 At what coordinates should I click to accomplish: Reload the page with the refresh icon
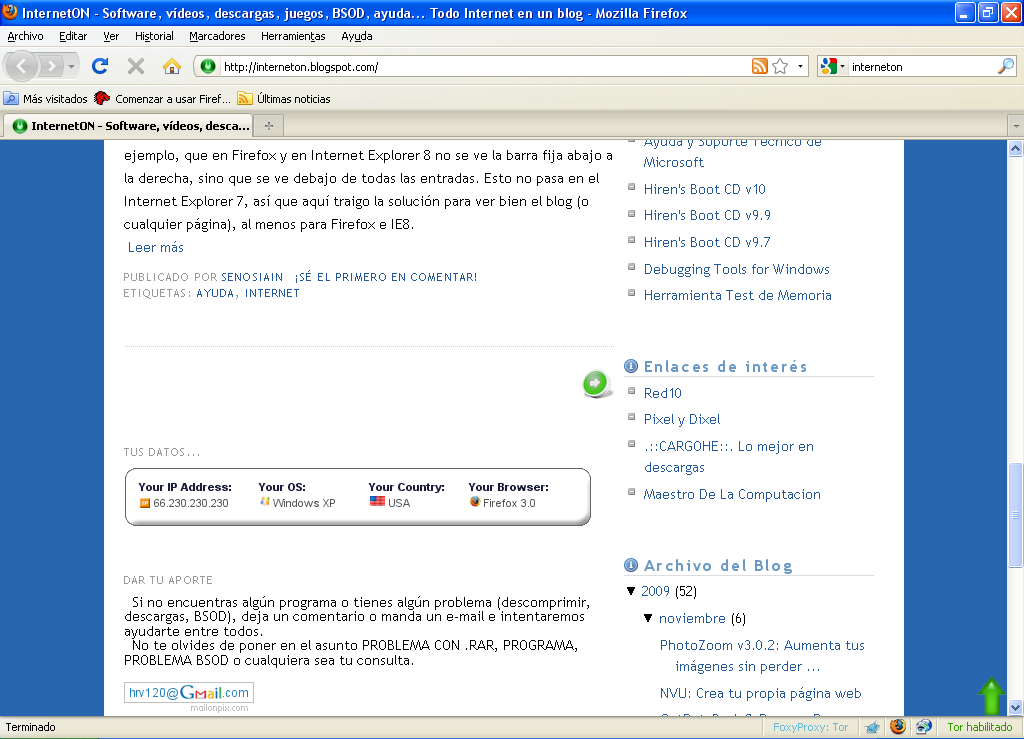pyautogui.click(x=100, y=66)
